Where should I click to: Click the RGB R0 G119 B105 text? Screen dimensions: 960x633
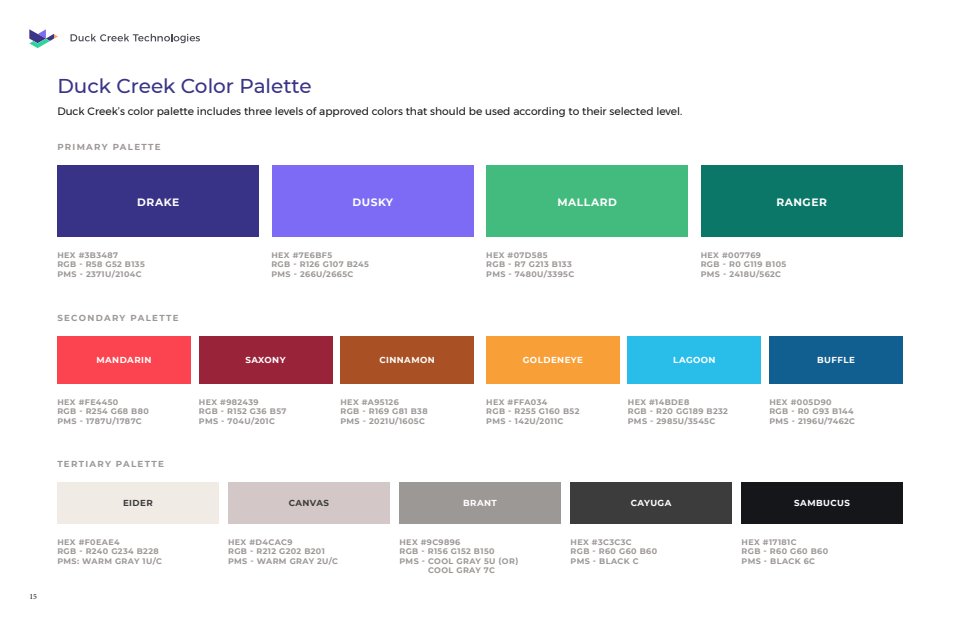click(744, 264)
